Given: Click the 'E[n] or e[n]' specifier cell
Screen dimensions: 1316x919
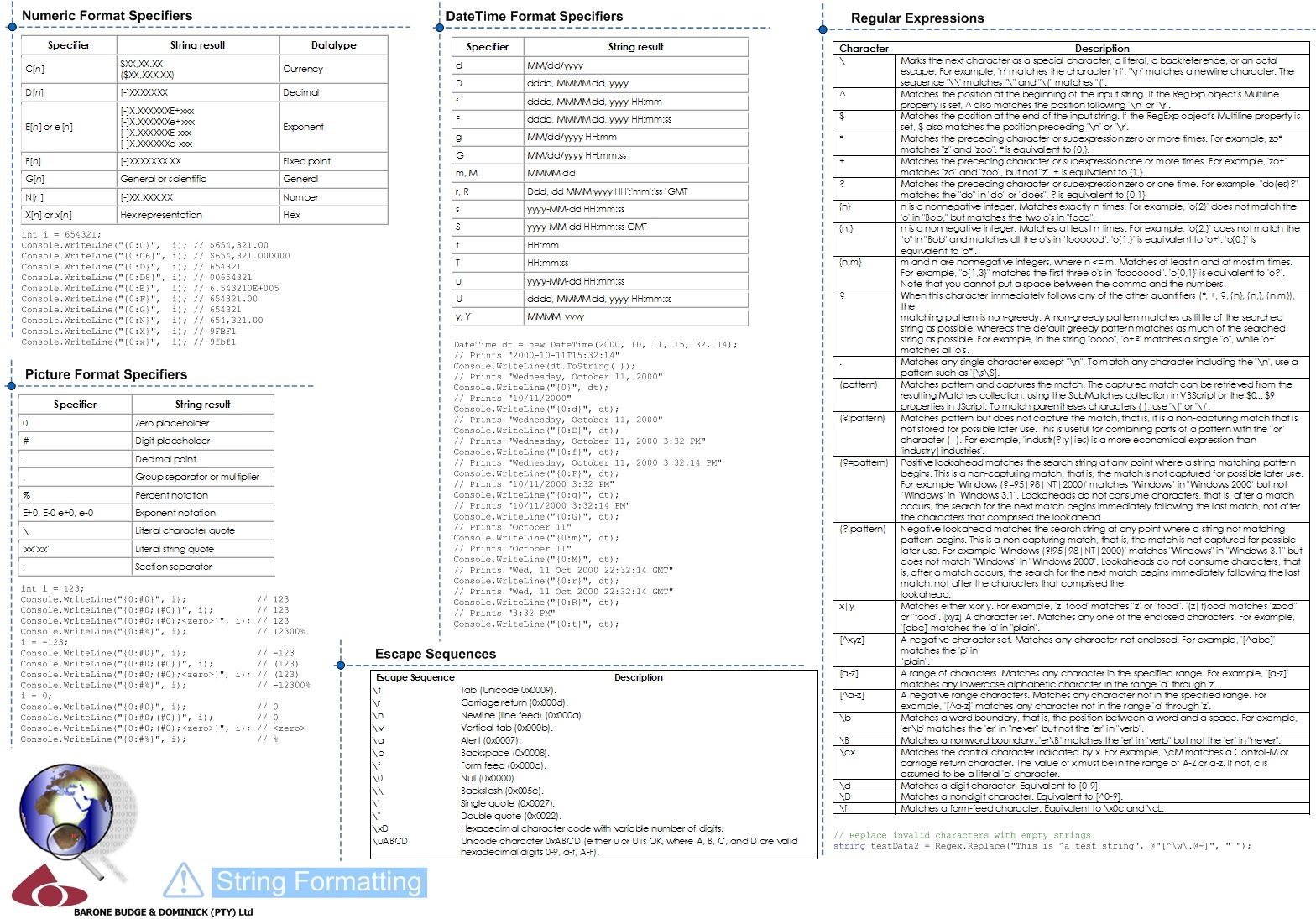Looking at the screenshot, I should [69, 127].
